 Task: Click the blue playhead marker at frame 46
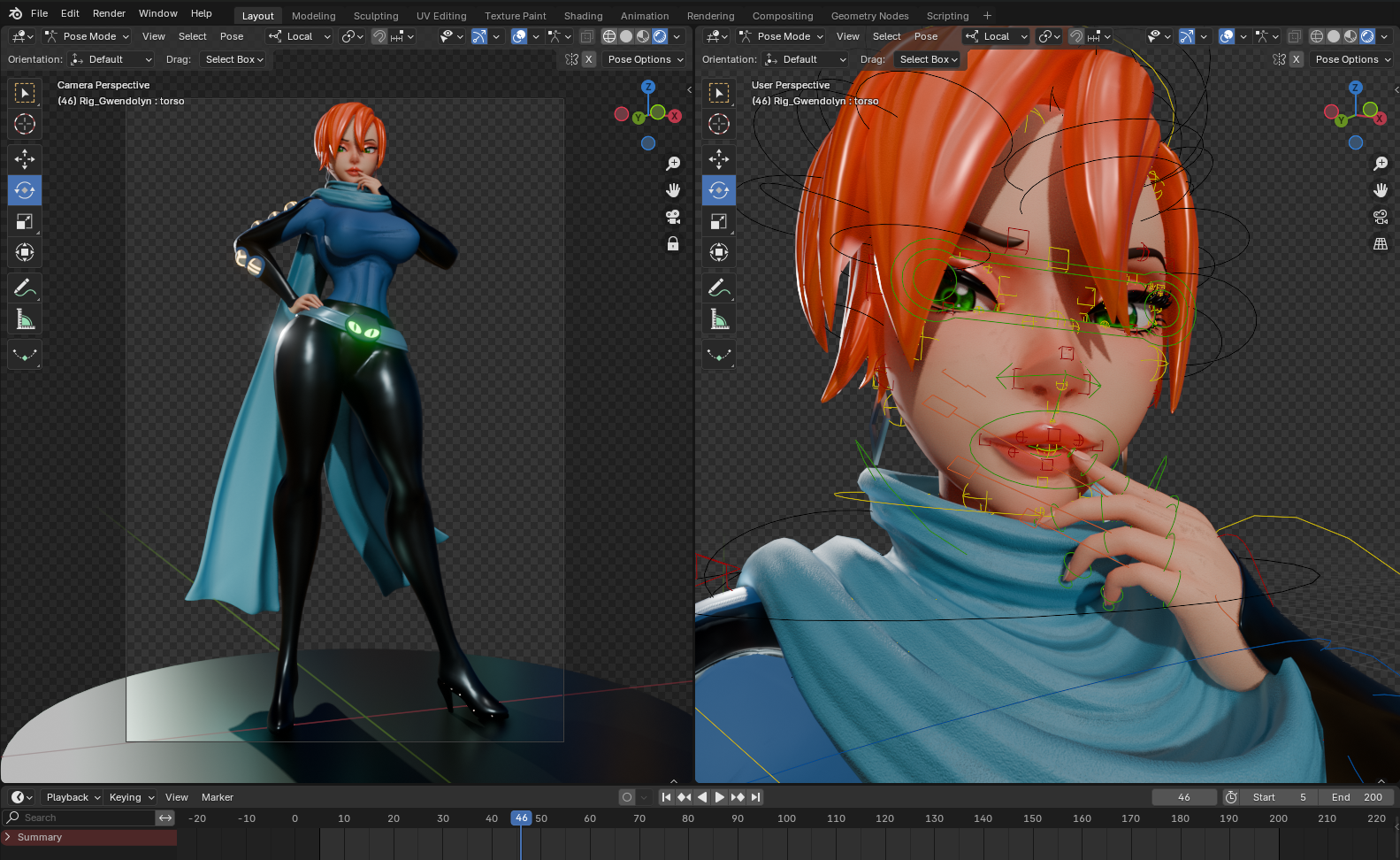522,818
